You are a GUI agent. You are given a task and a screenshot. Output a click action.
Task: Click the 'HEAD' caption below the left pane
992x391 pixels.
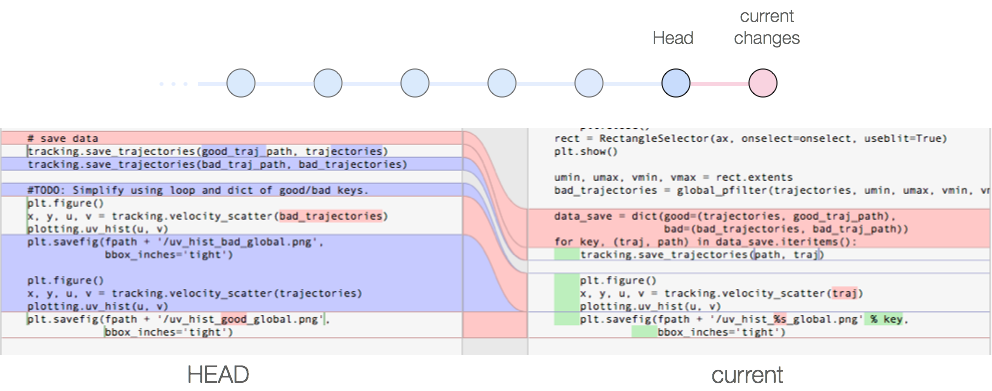[x=218, y=375]
